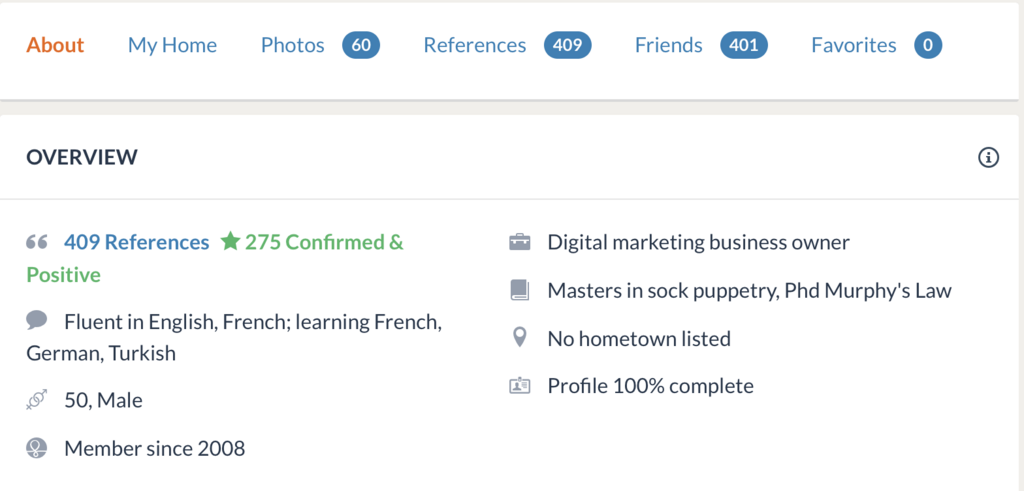Click the ID card profile completeness icon
The height and width of the screenshot is (491, 1024).
tap(520, 386)
